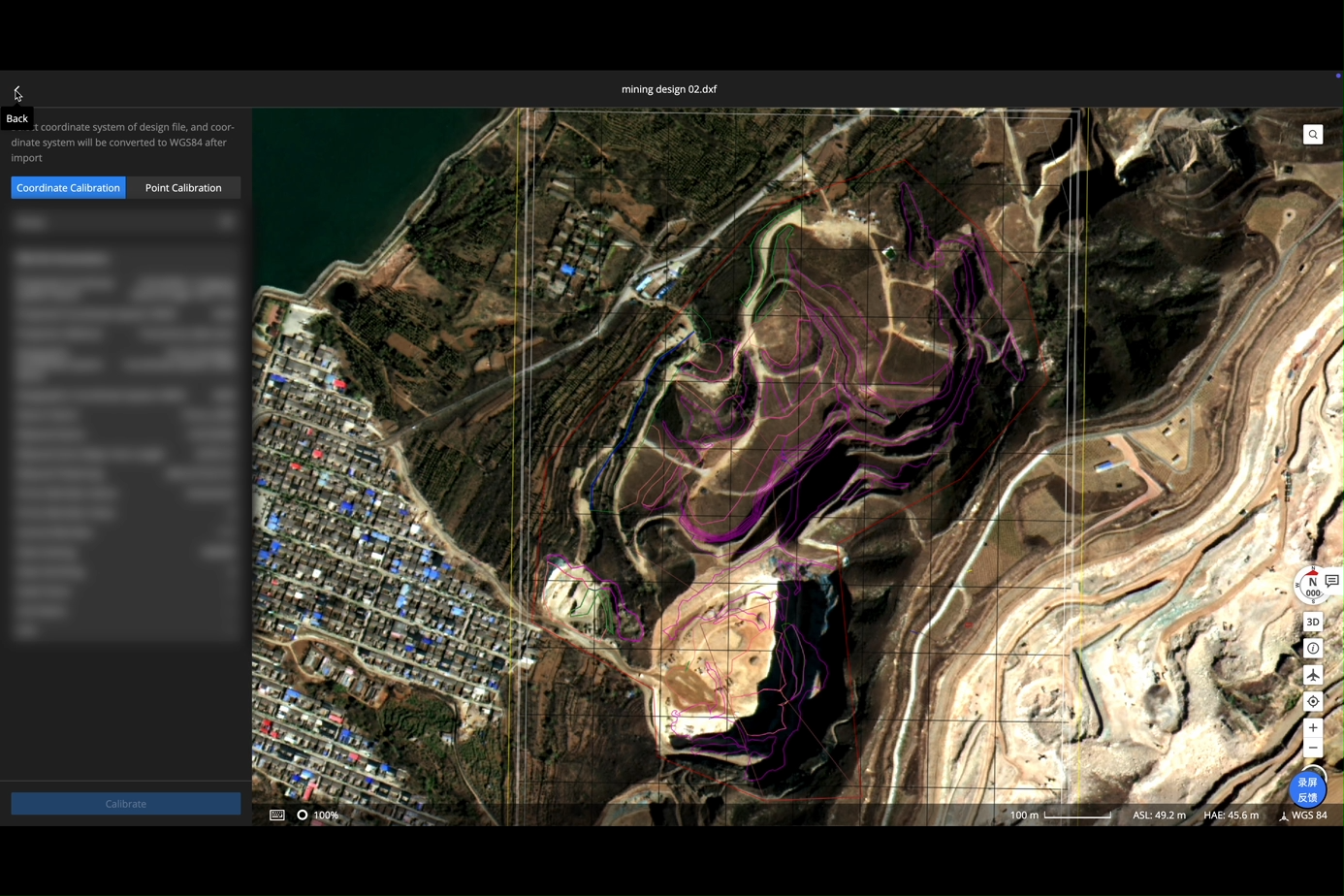Switch to Point Calibration tab
Viewport: 1344px width, 896px height.
pos(183,188)
